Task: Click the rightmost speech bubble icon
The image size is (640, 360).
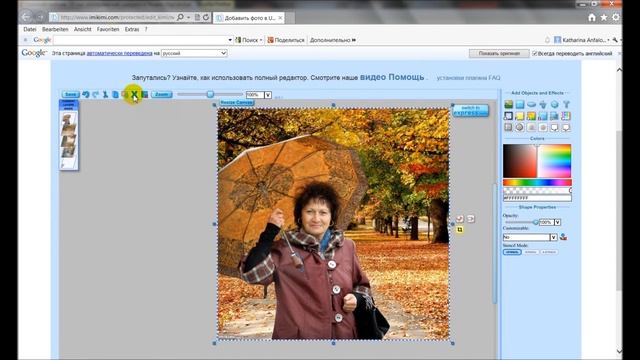Action: [566, 127]
